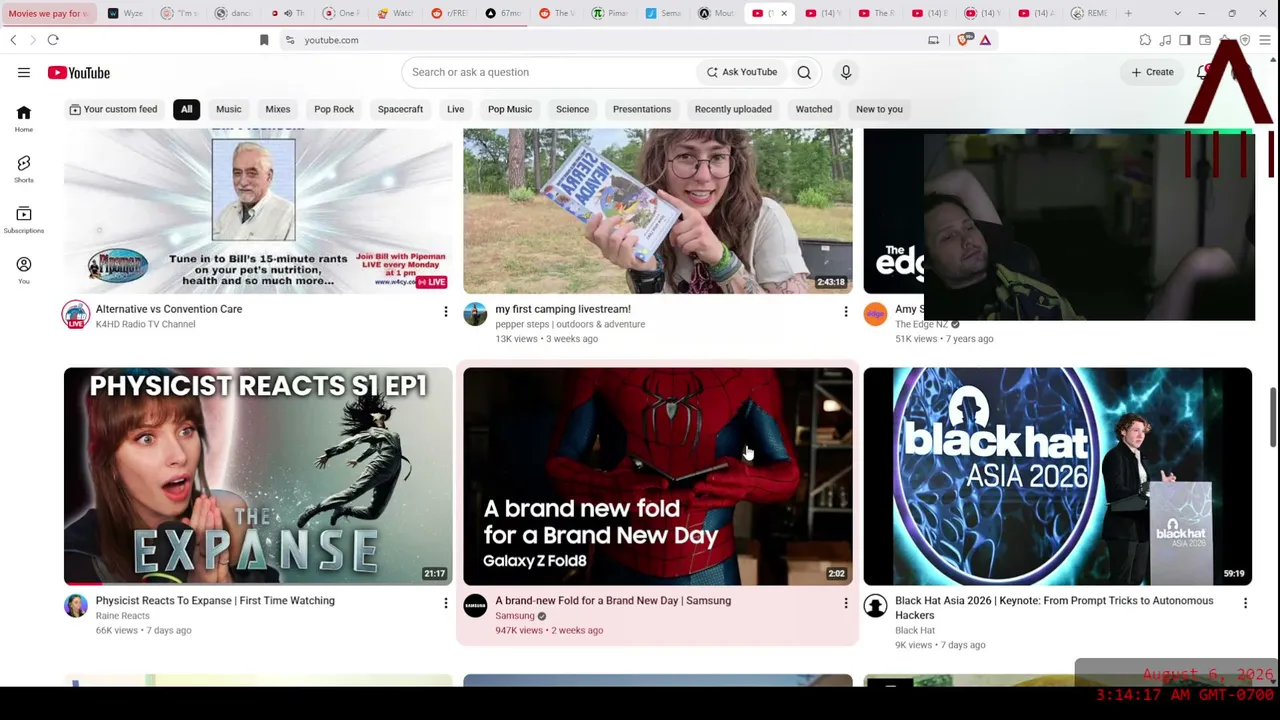Open 'Physicist Reacts To Expanse' video title
Screen dimensions: 1280x720
[215, 601]
